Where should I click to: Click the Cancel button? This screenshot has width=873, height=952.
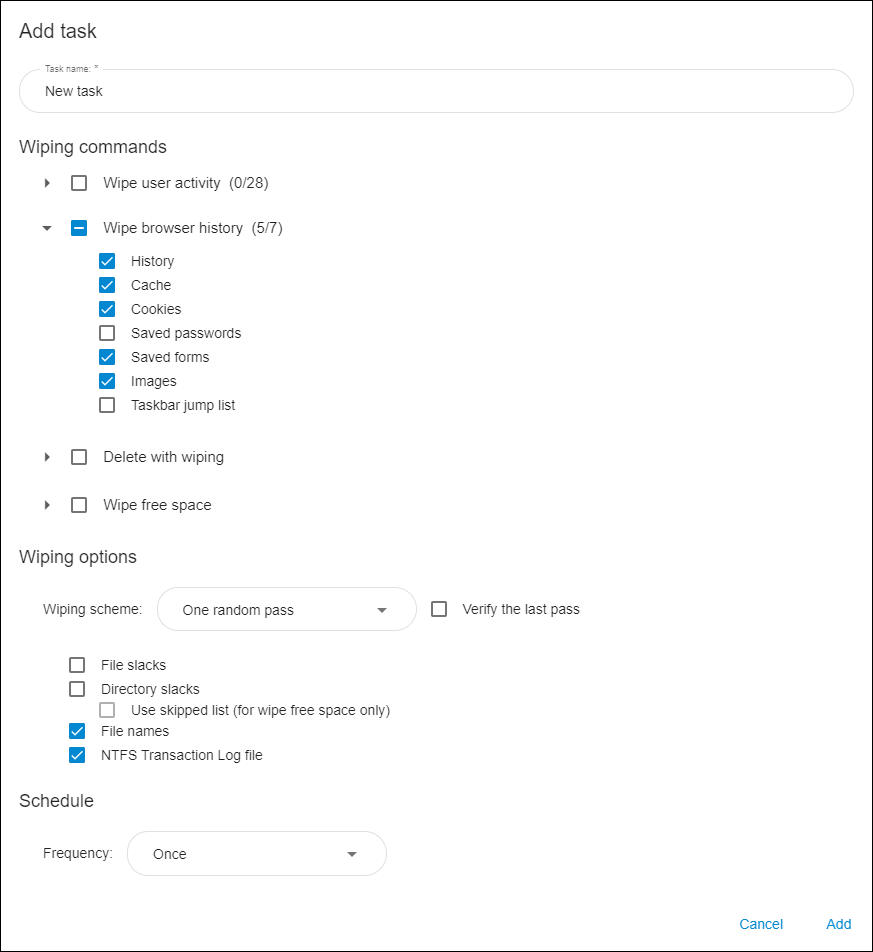coord(761,924)
